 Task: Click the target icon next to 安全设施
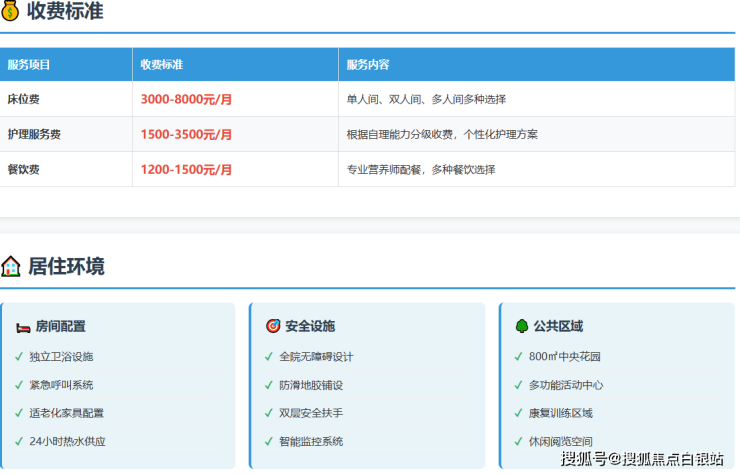[272, 326]
